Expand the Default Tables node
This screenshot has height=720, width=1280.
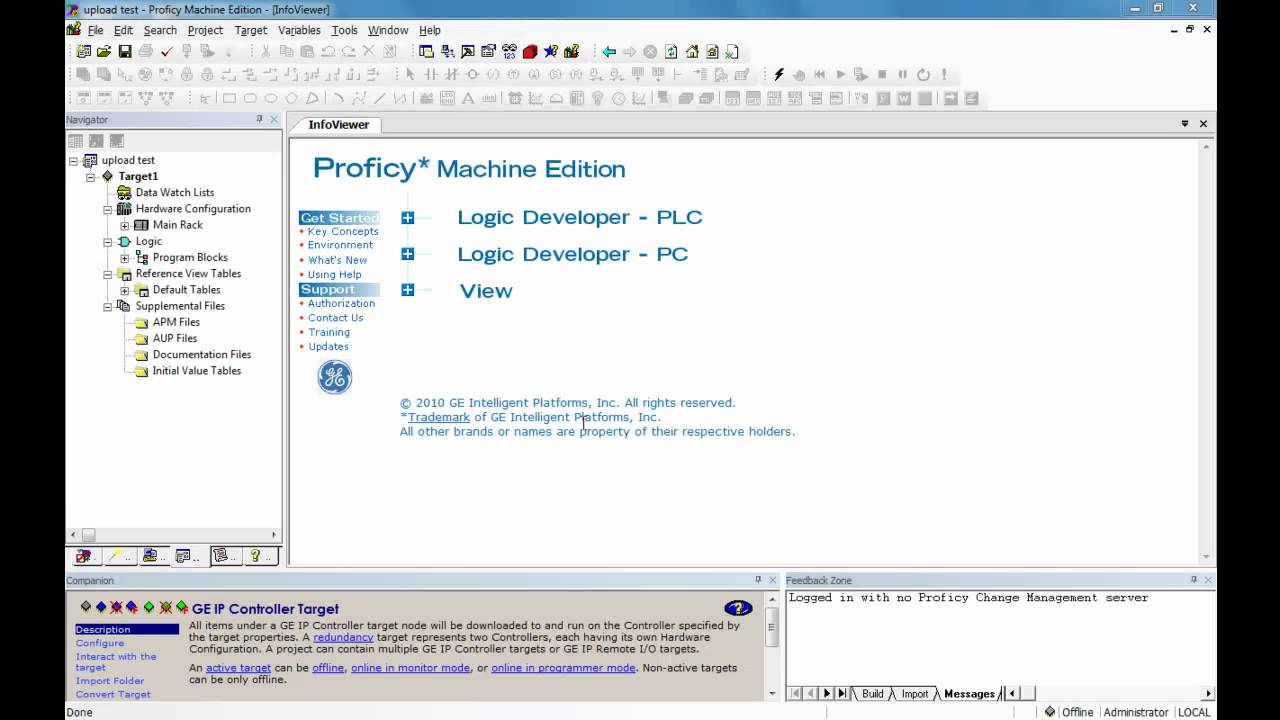click(x=125, y=290)
